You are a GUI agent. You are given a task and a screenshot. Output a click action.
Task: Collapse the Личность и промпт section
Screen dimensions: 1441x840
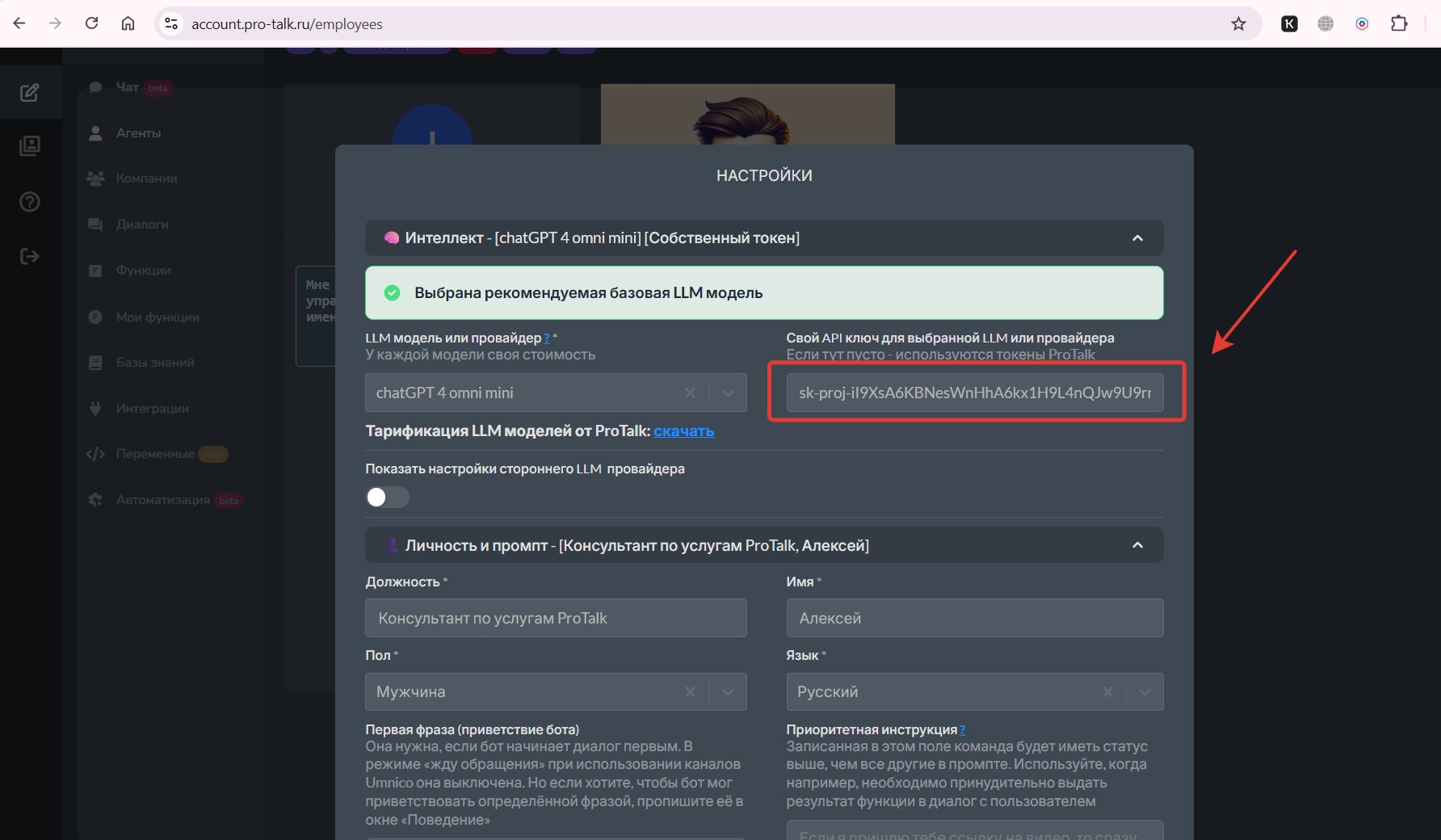1137,545
